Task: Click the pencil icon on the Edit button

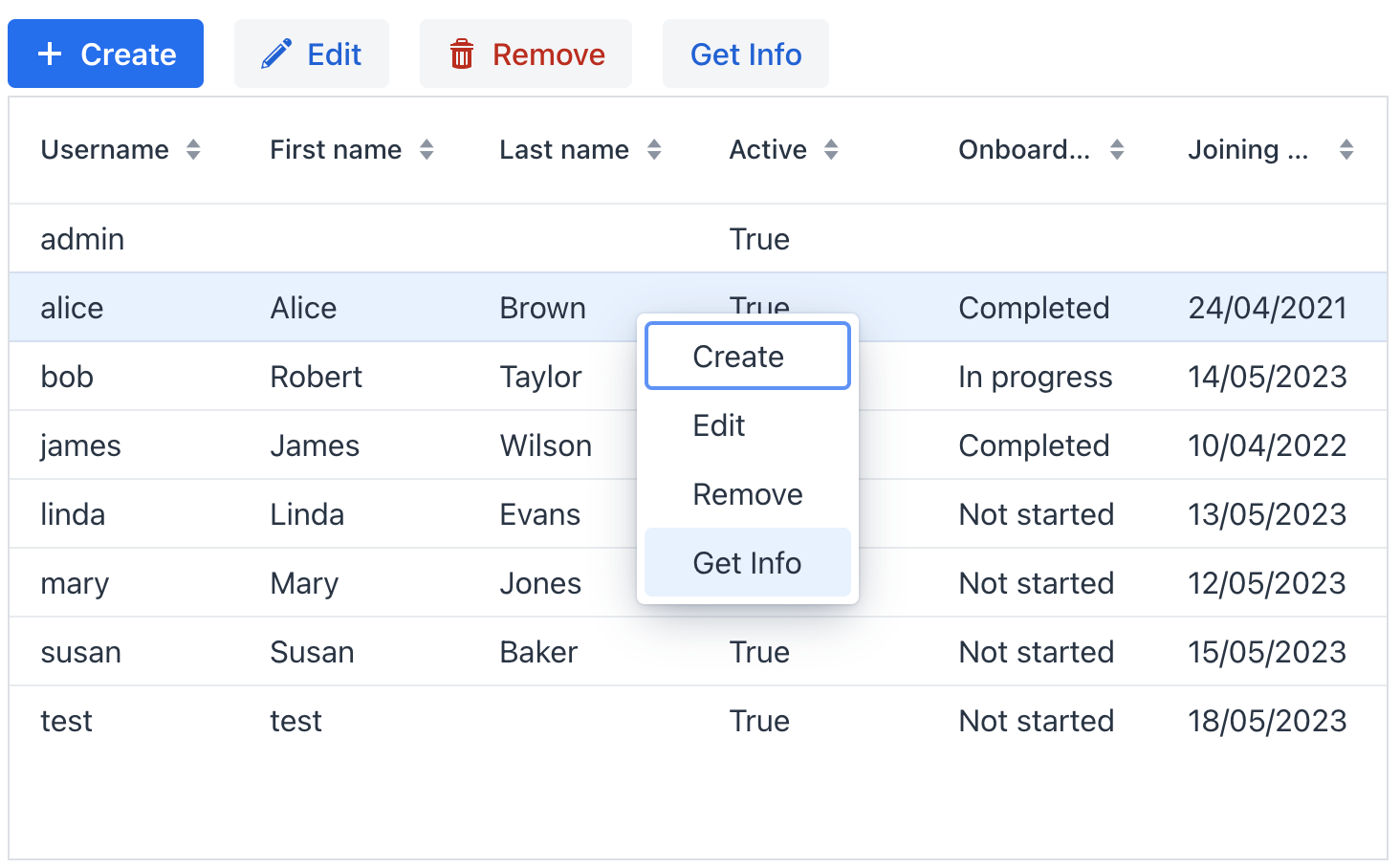Action: (274, 54)
